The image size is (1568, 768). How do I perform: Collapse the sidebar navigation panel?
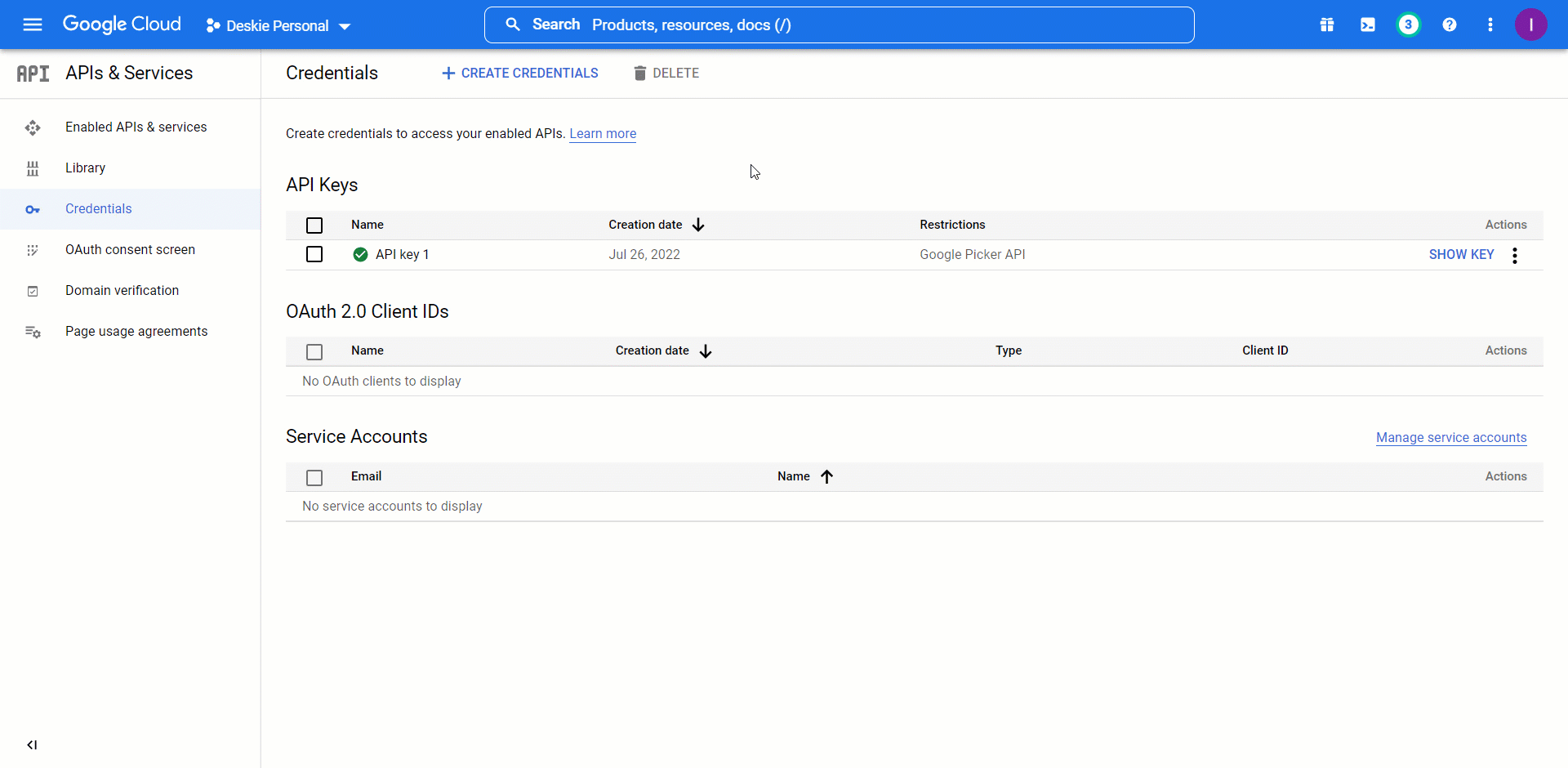pos(32,745)
